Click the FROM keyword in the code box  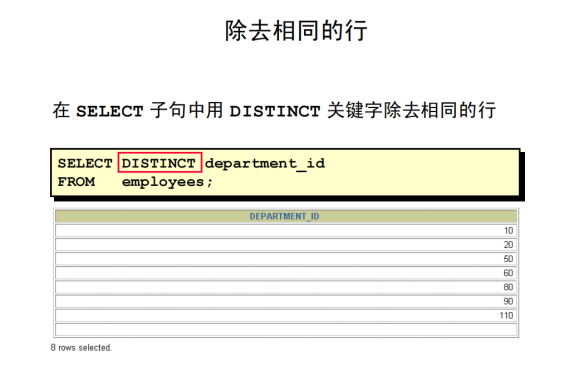pyautogui.click(x=76, y=182)
